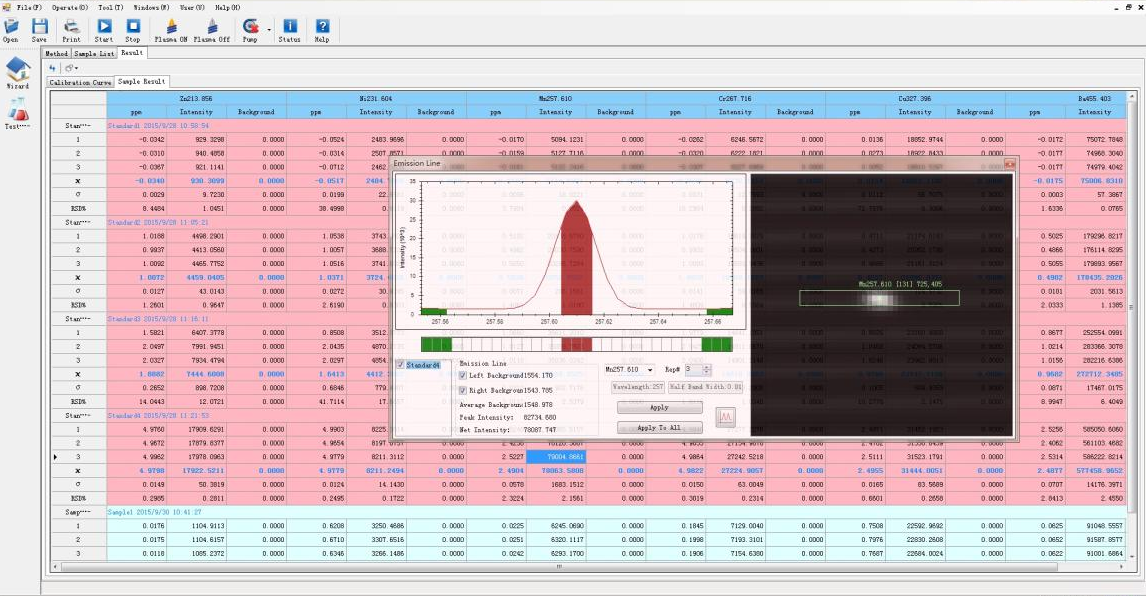Click the Ni231.604 column header
Screen dimensions: 1146x596
click(376, 98)
